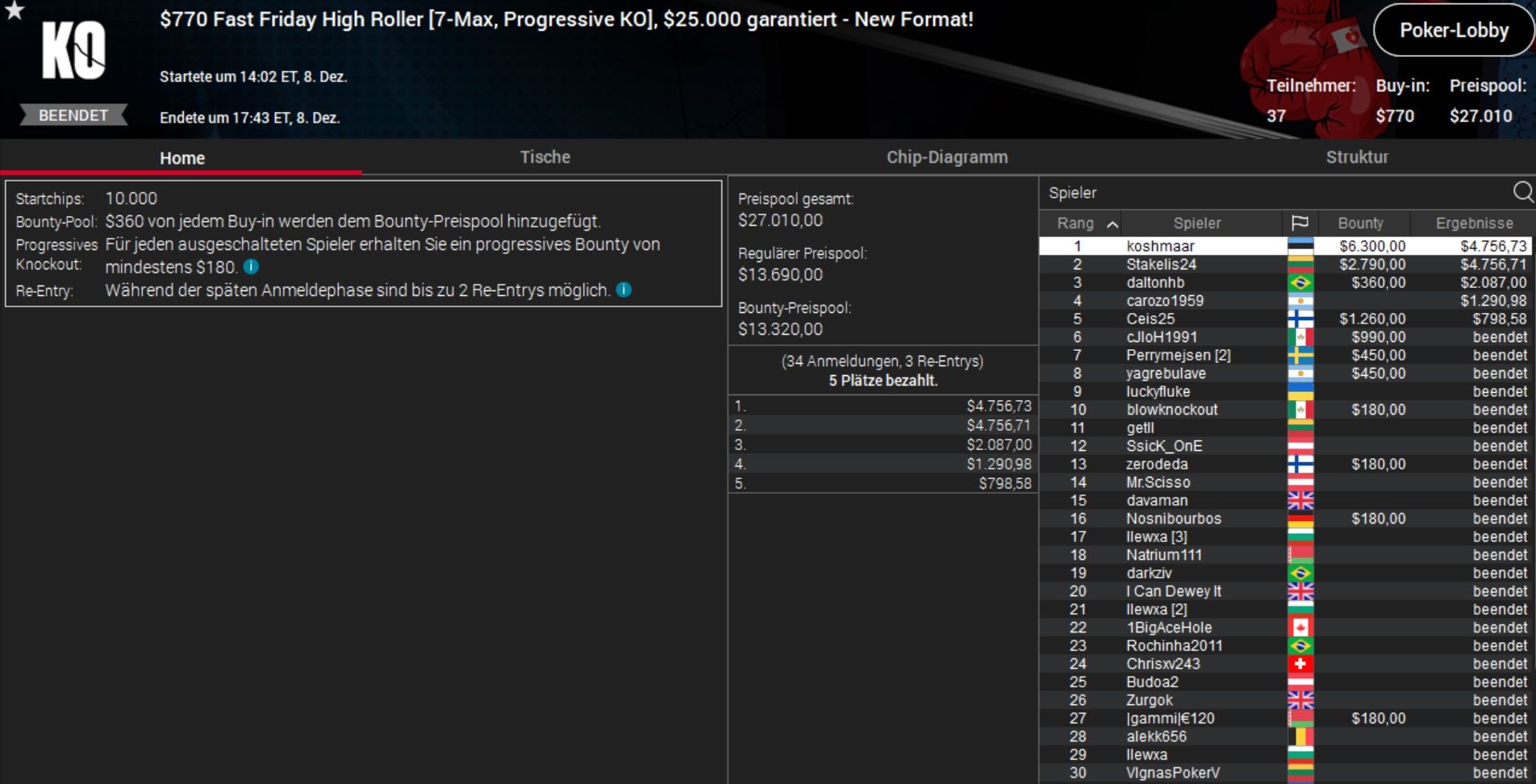Screen dimensions: 1536x784
Task: Open the Chip-Diagramm tab
Action: pos(947,157)
